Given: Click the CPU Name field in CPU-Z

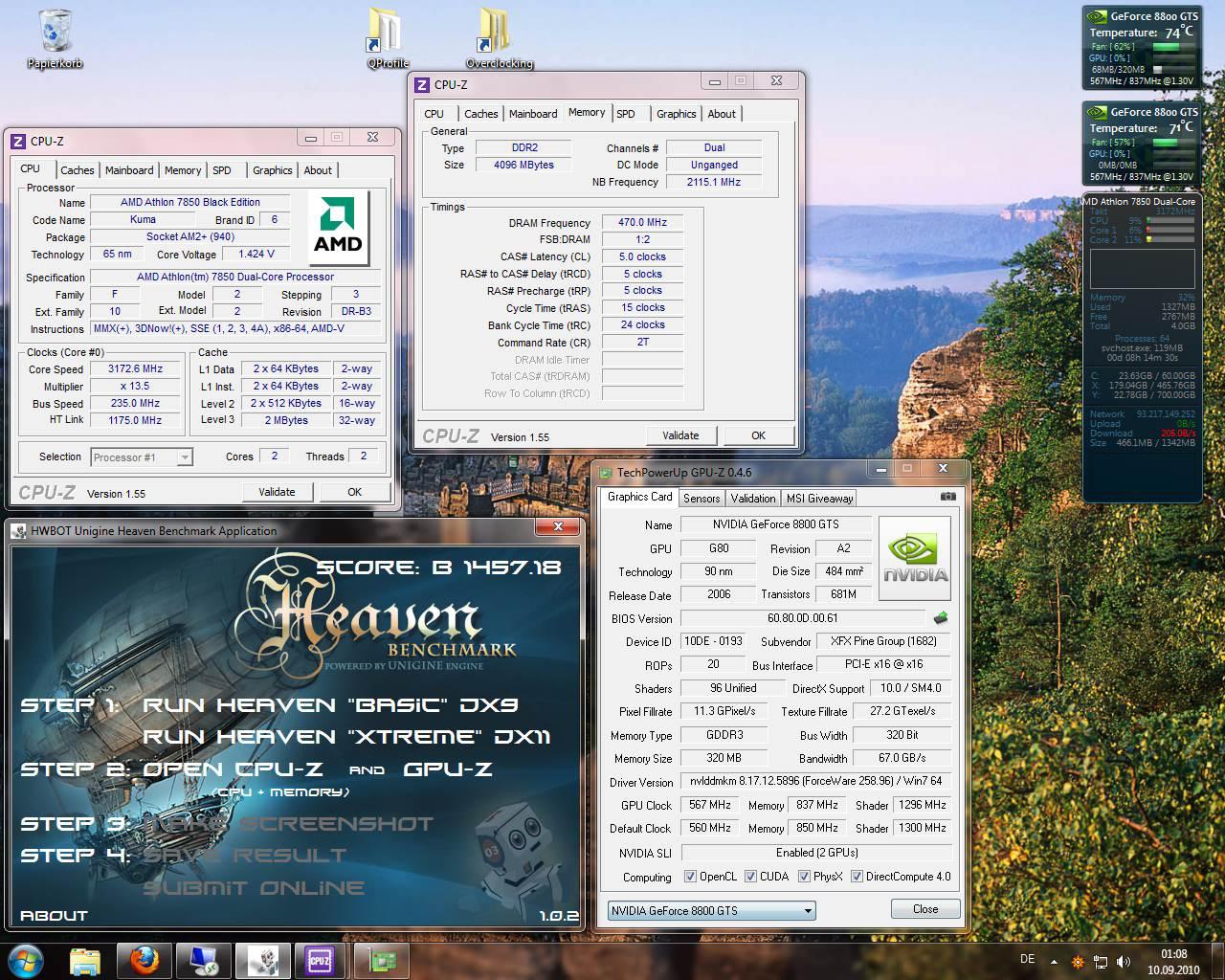Looking at the screenshot, I should pos(190,202).
